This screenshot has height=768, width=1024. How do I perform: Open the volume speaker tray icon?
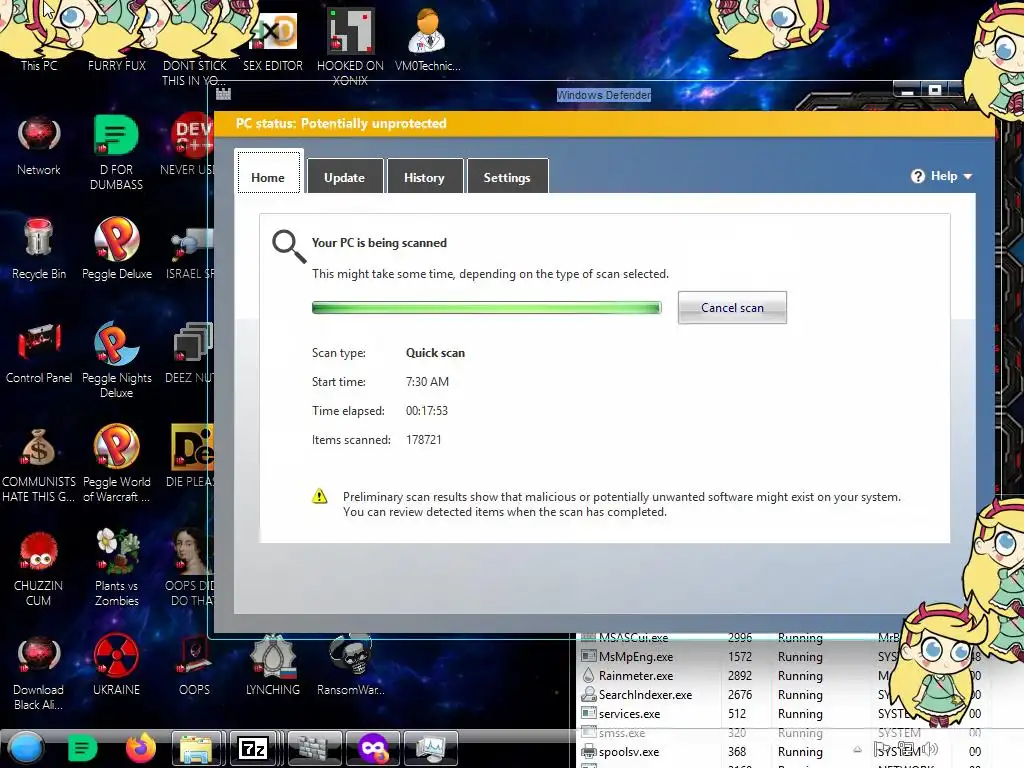coord(930,750)
